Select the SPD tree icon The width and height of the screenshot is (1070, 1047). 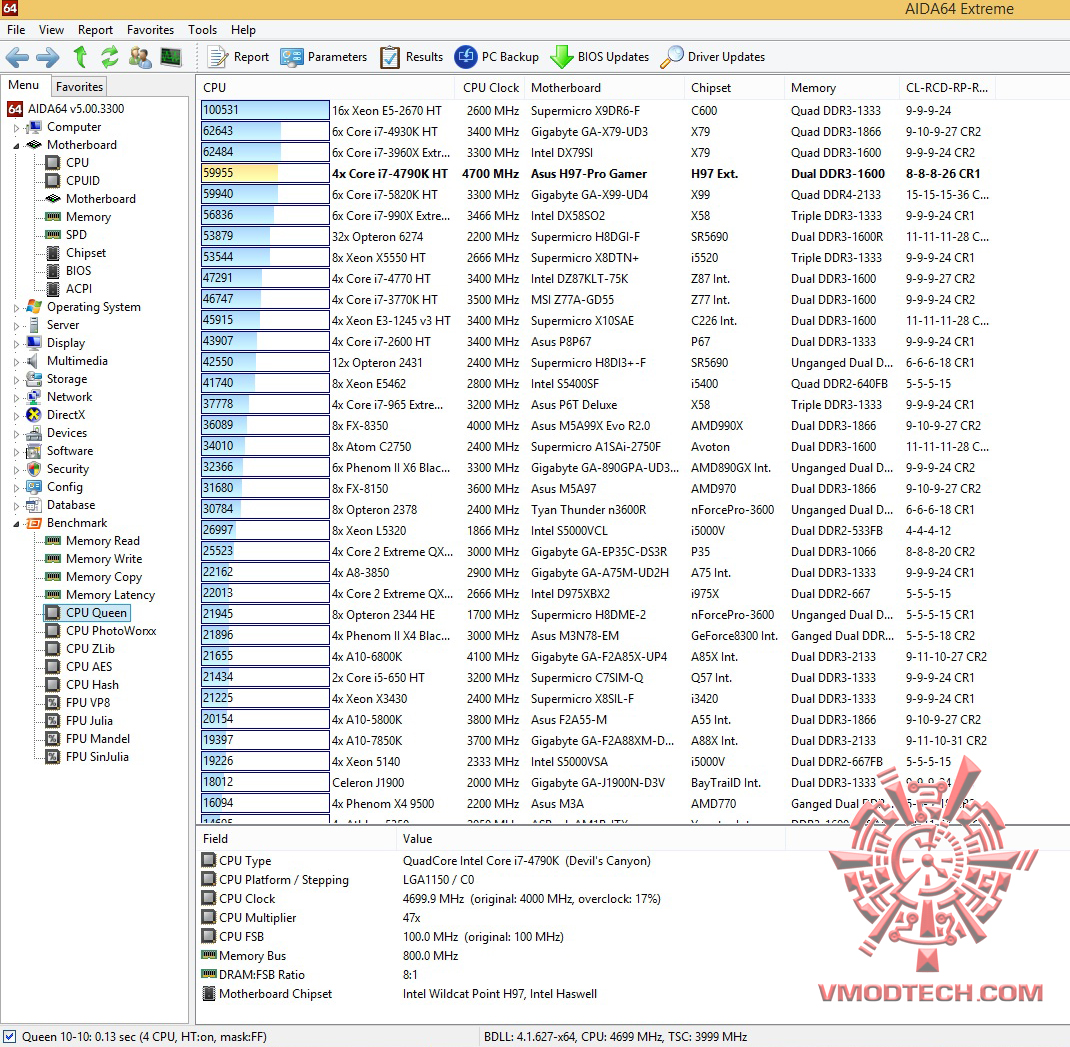53,234
